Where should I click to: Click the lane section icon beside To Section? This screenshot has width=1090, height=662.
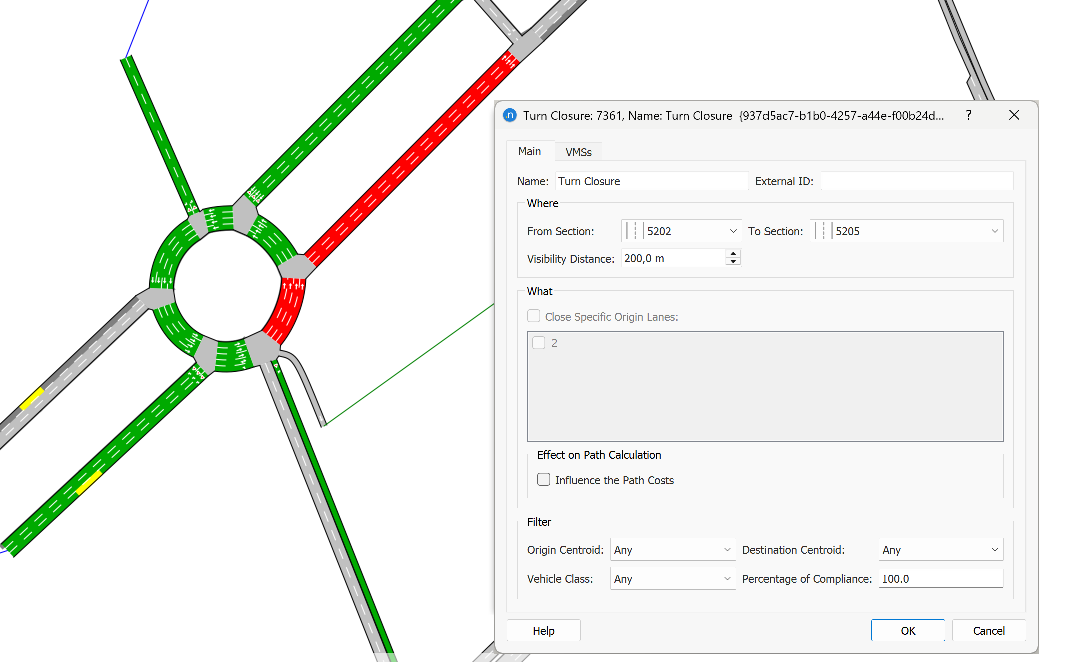[x=822, y=230]
